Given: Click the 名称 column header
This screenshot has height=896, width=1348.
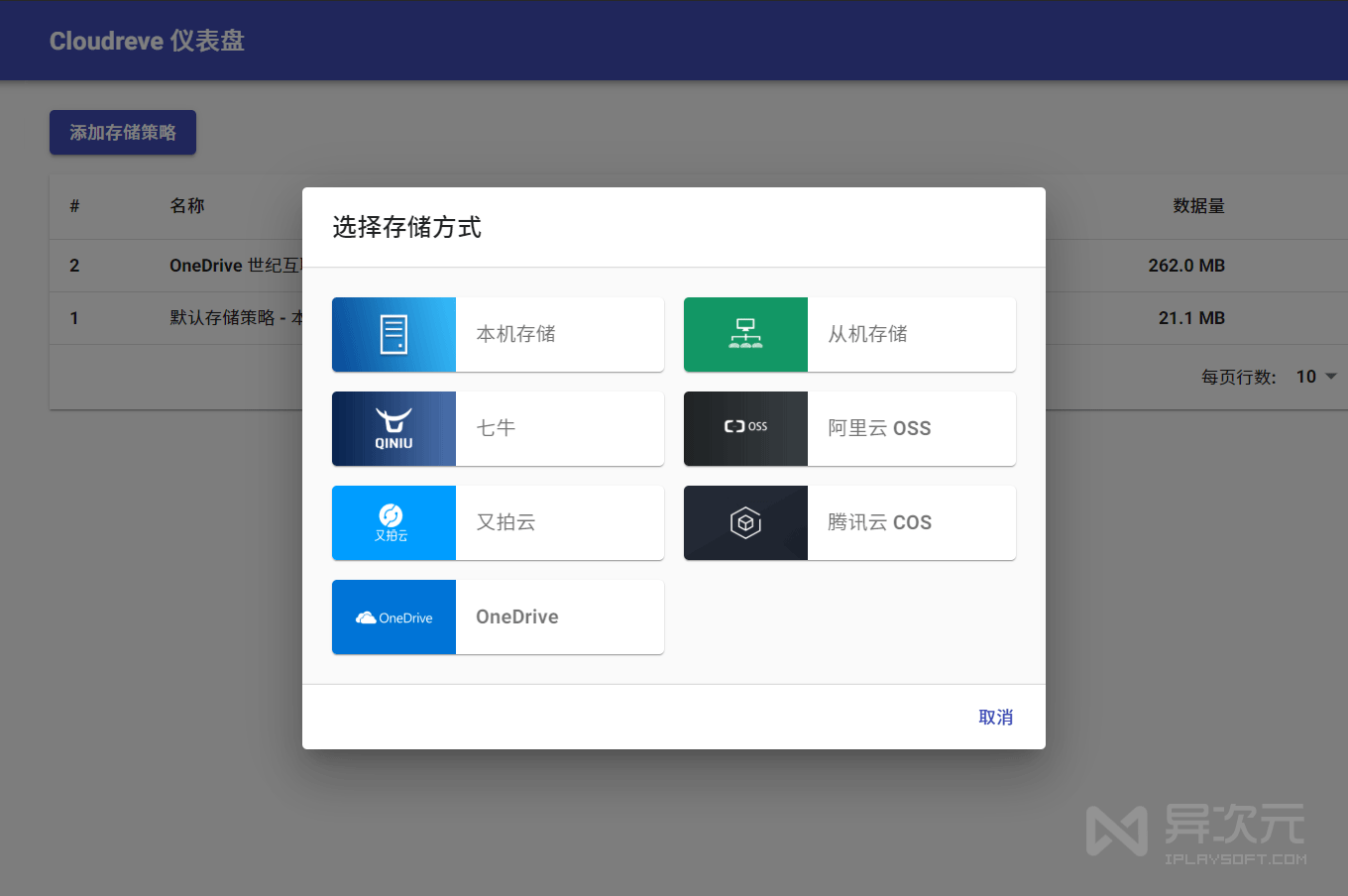Looking at the screenshot, I should click(187, 205).
